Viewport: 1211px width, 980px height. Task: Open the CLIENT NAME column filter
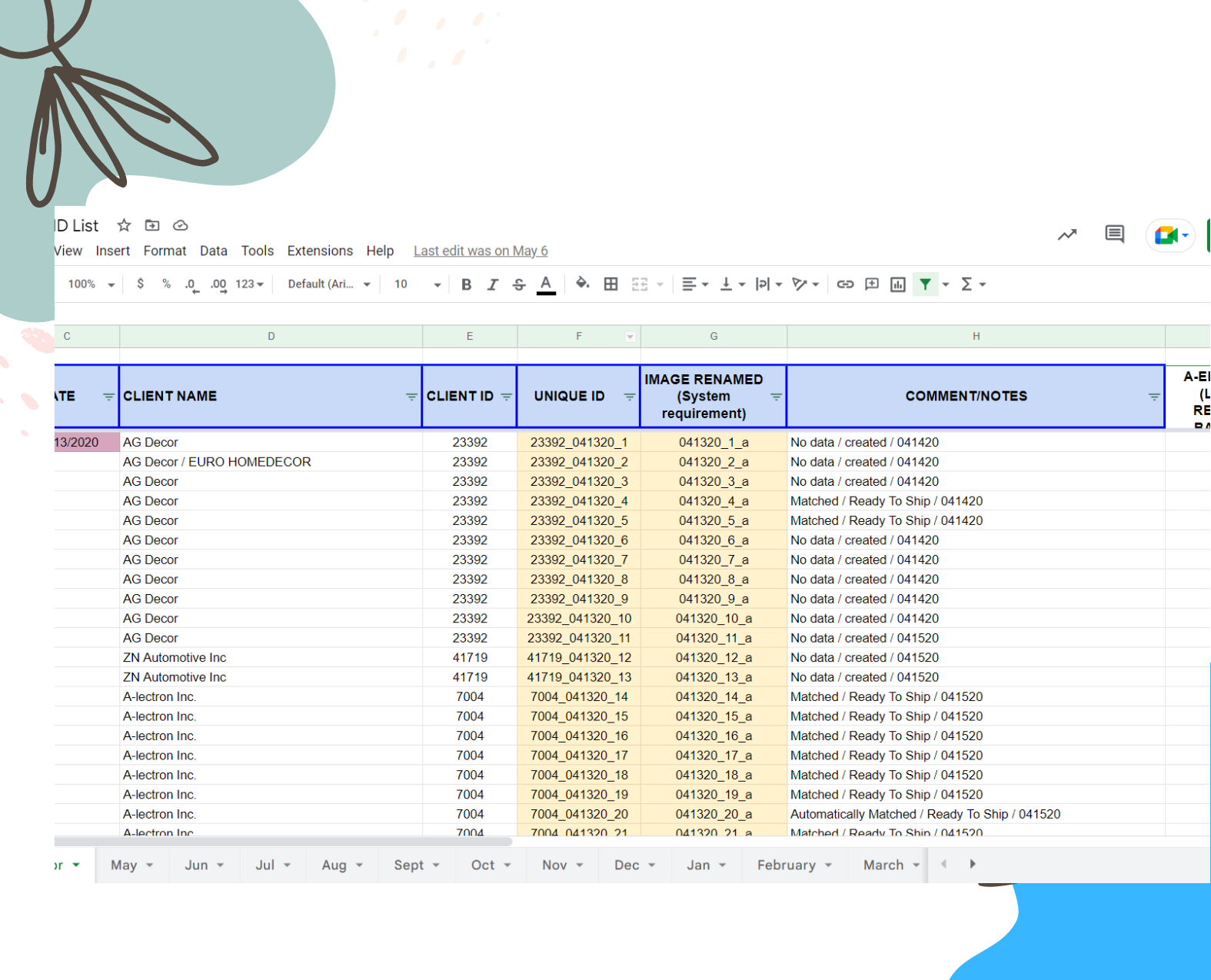411,397
